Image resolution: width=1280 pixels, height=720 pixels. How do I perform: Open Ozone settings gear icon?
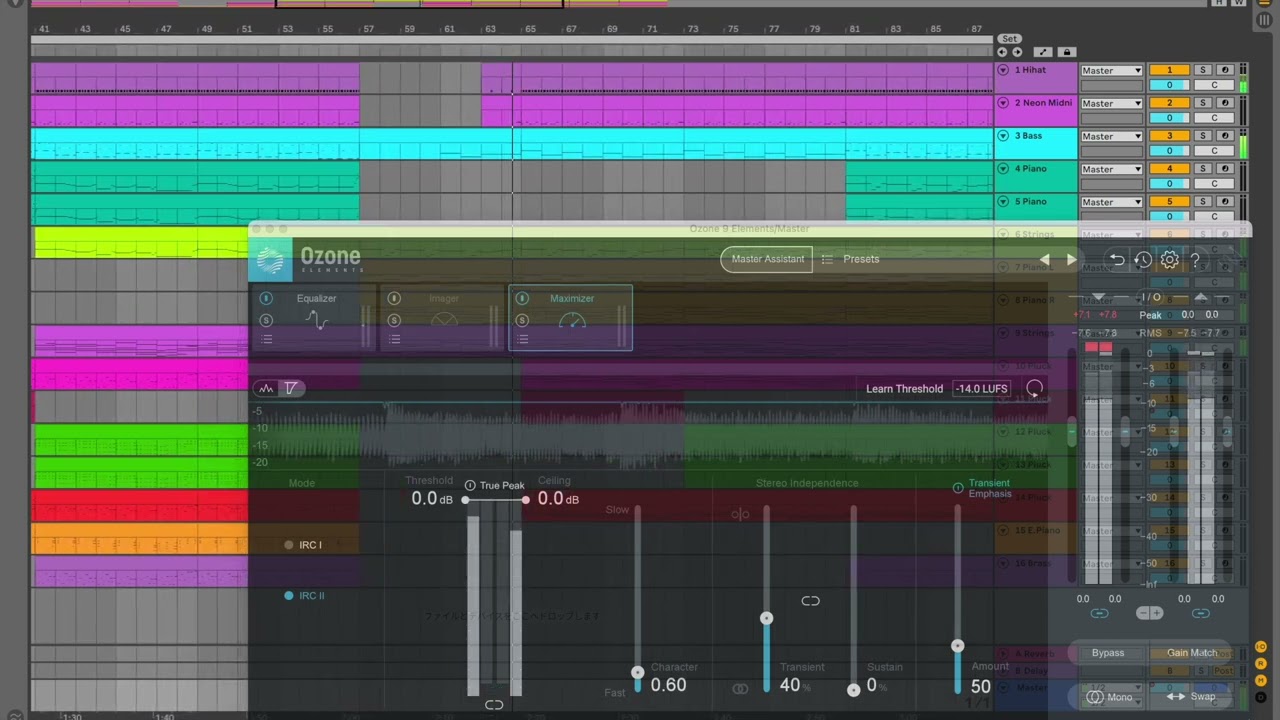(1169, 260)
